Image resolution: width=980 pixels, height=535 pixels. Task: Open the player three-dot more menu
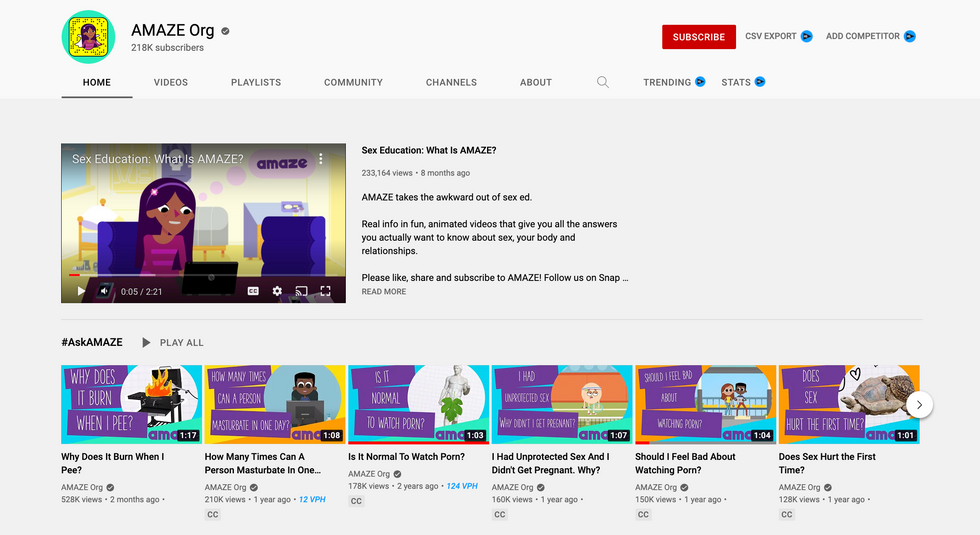coord(321,159)
